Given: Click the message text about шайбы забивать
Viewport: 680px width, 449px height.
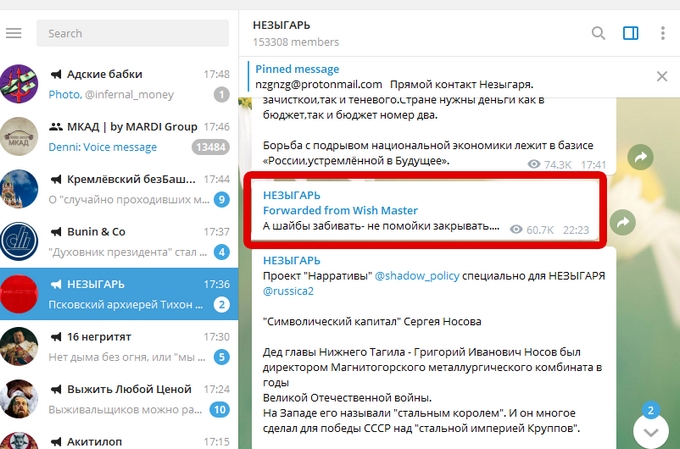Looking at the screenshot, I should point(381,226).
